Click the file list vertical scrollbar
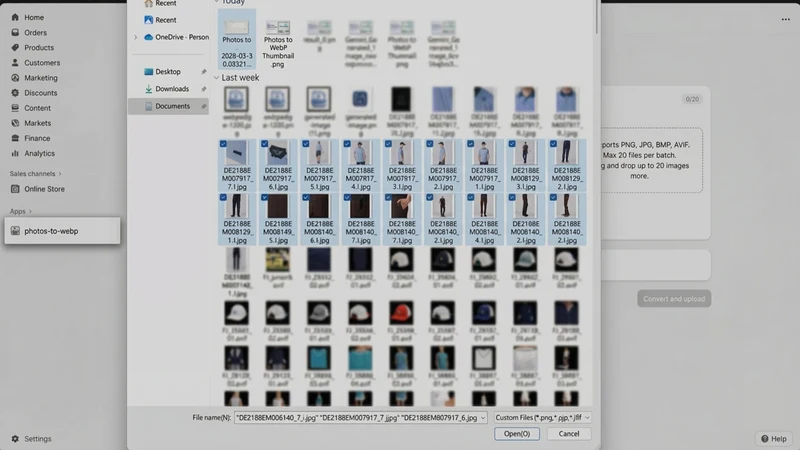 [596, 15]
